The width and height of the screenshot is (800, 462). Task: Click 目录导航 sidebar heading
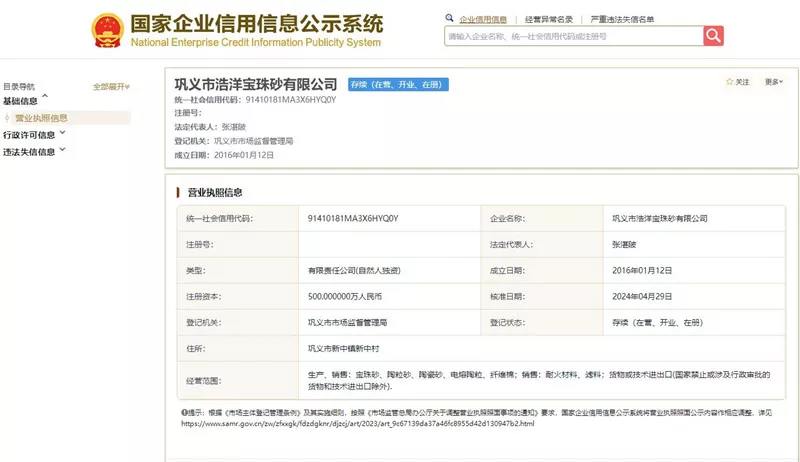pos(19,87)
